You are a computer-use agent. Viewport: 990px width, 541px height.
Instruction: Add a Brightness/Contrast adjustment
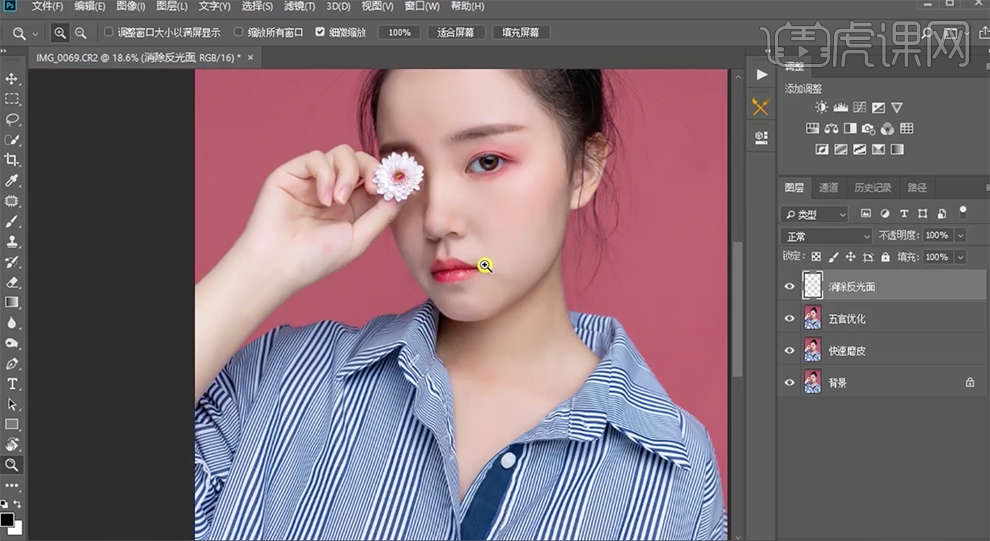(x=821, y=108)
